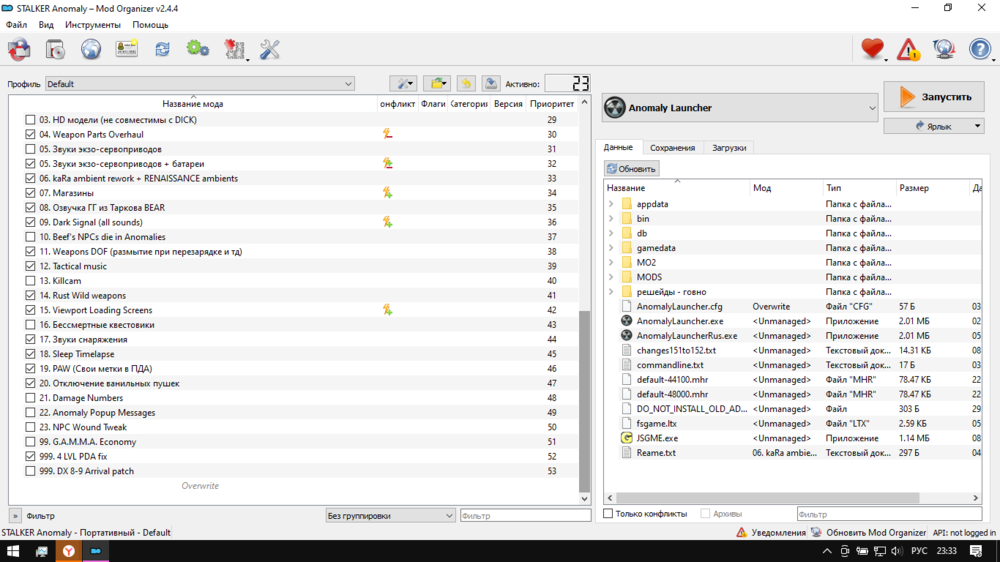Open executables editor green gears icon
1000x562 pixels.
(x=198, y=48)
